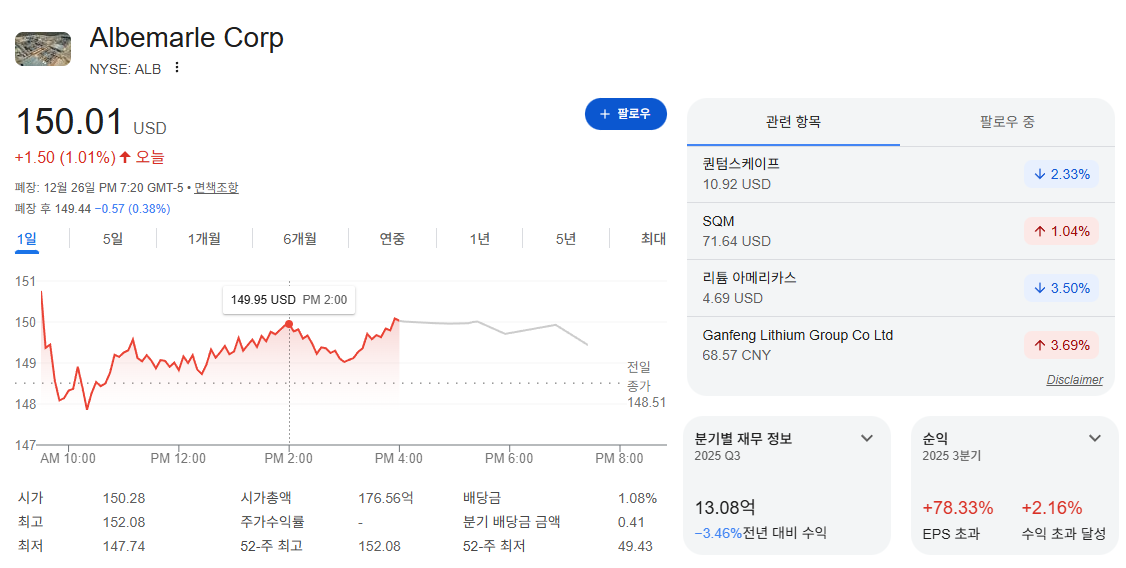Click the red dot marker at PM 2:00 on chart

click(x=289, y=324)
